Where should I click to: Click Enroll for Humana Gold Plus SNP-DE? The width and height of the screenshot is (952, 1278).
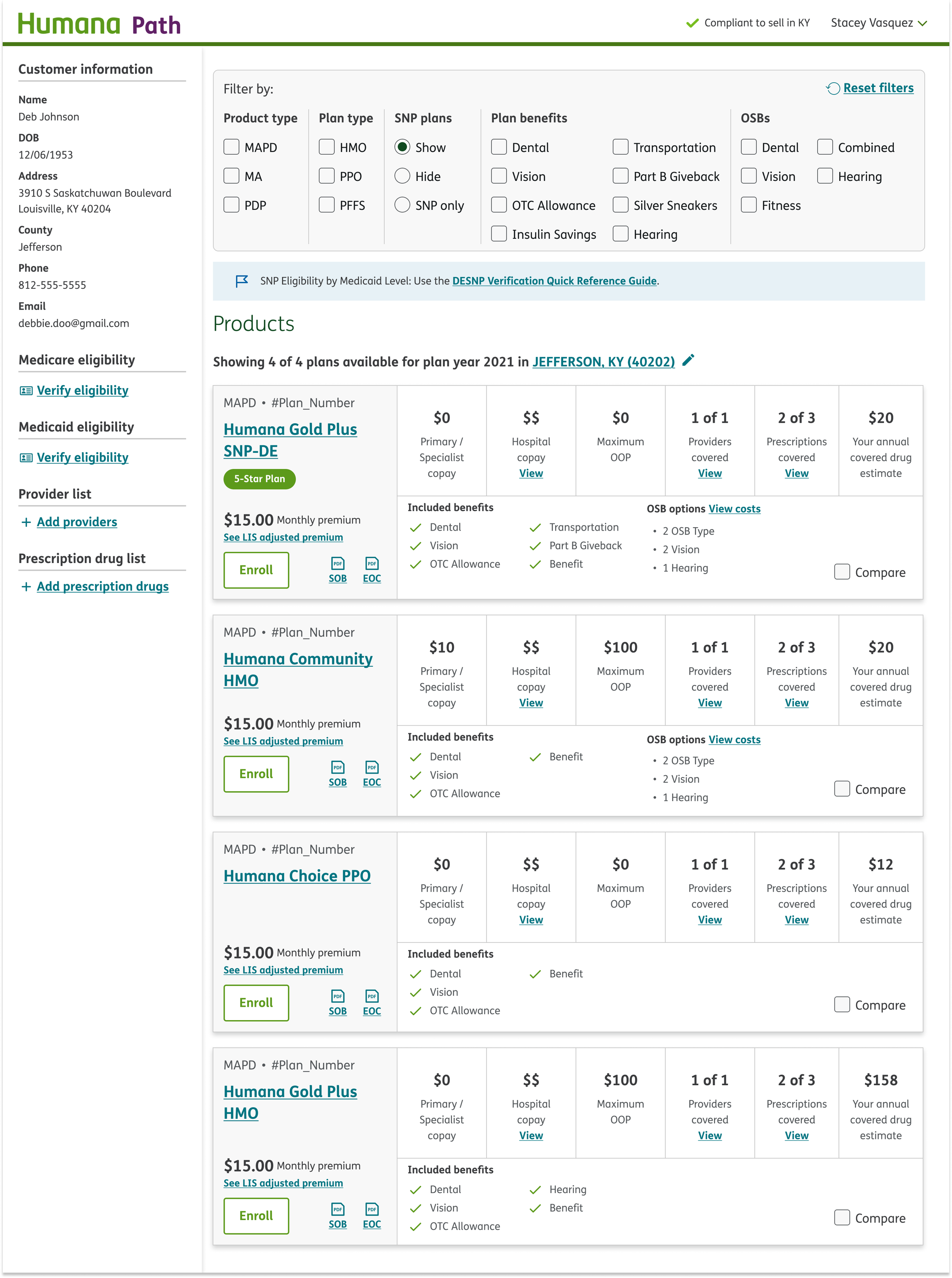click(256, 570)
